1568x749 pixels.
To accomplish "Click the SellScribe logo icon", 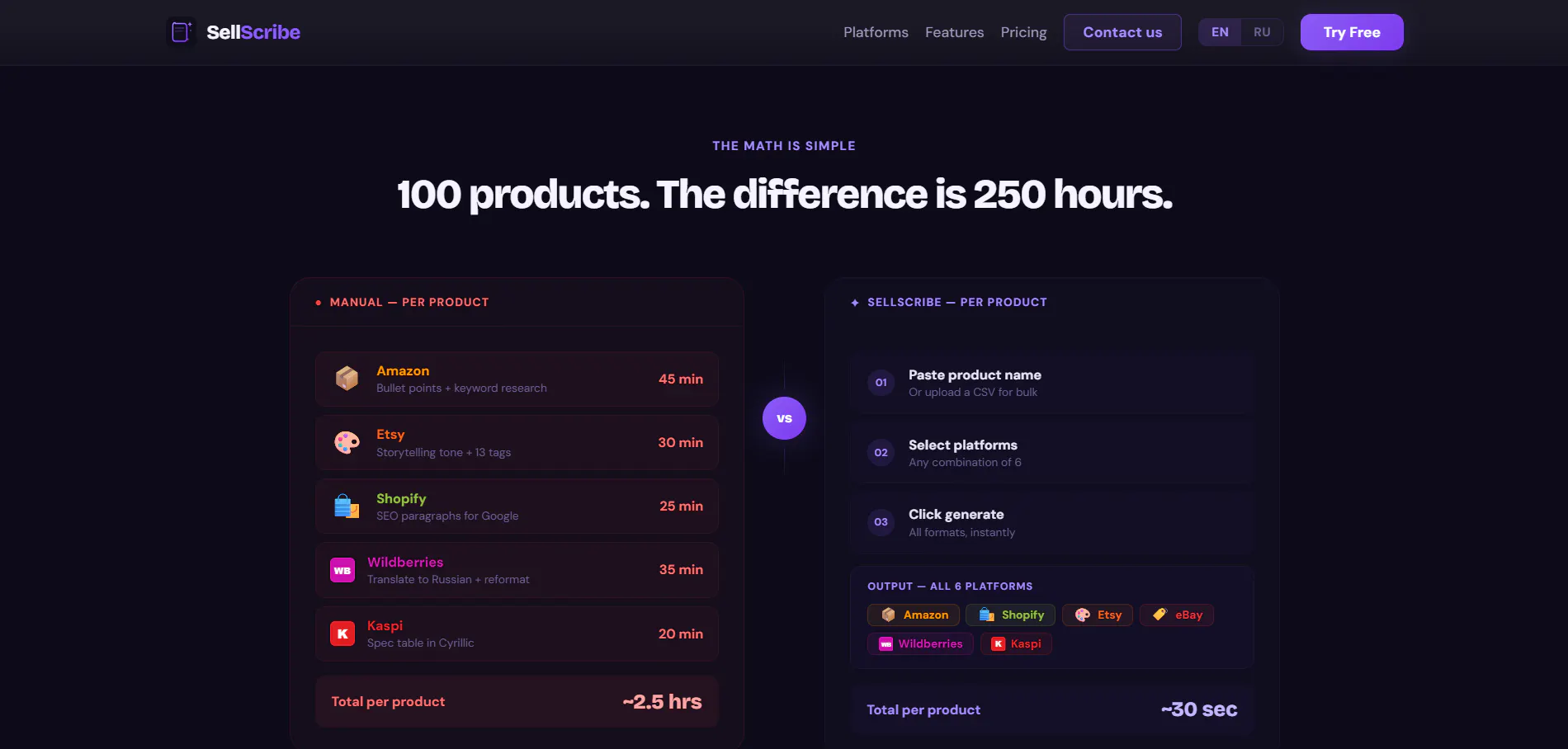I will (182, 32).
